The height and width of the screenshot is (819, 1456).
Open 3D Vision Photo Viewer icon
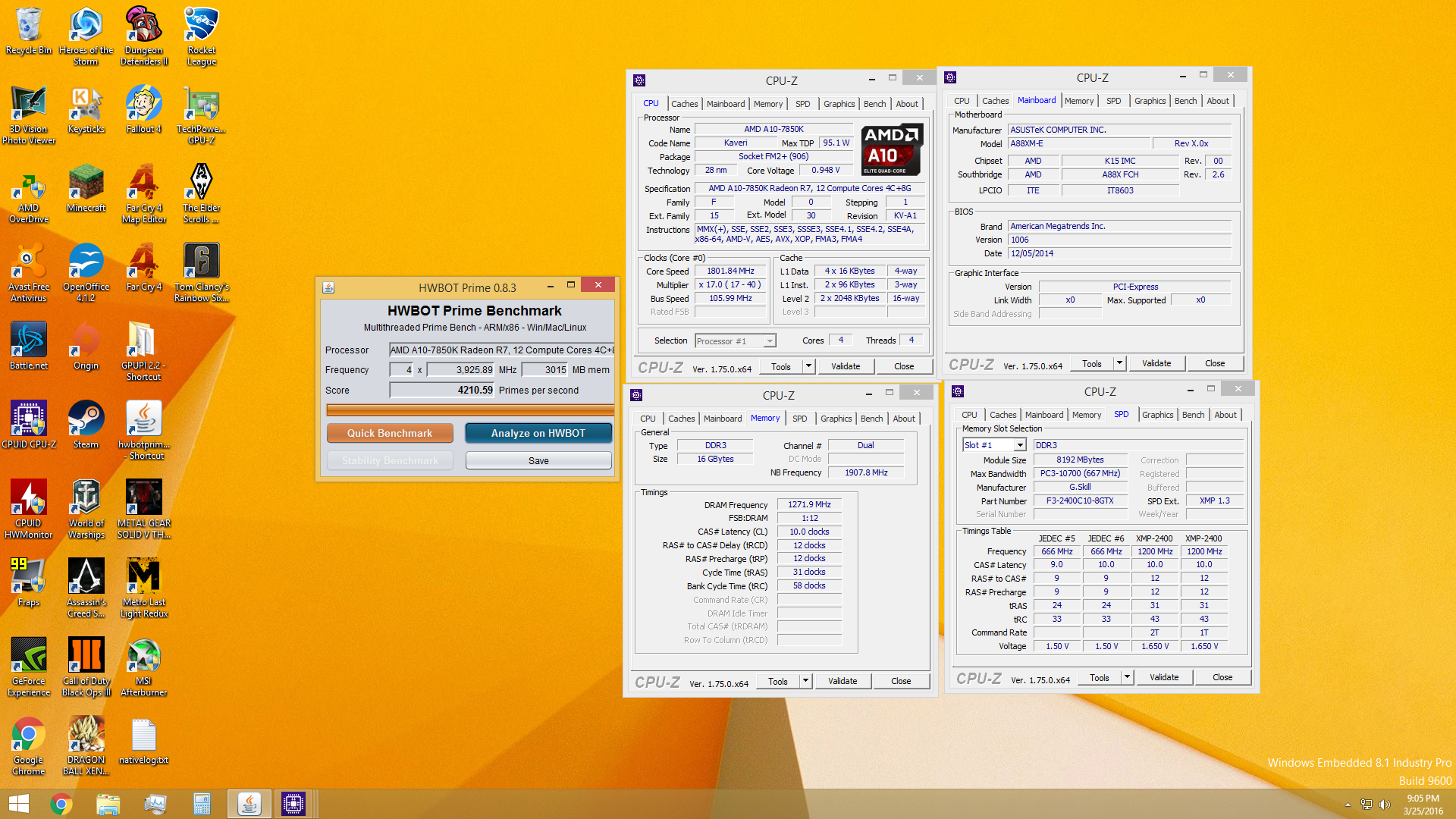29,115
